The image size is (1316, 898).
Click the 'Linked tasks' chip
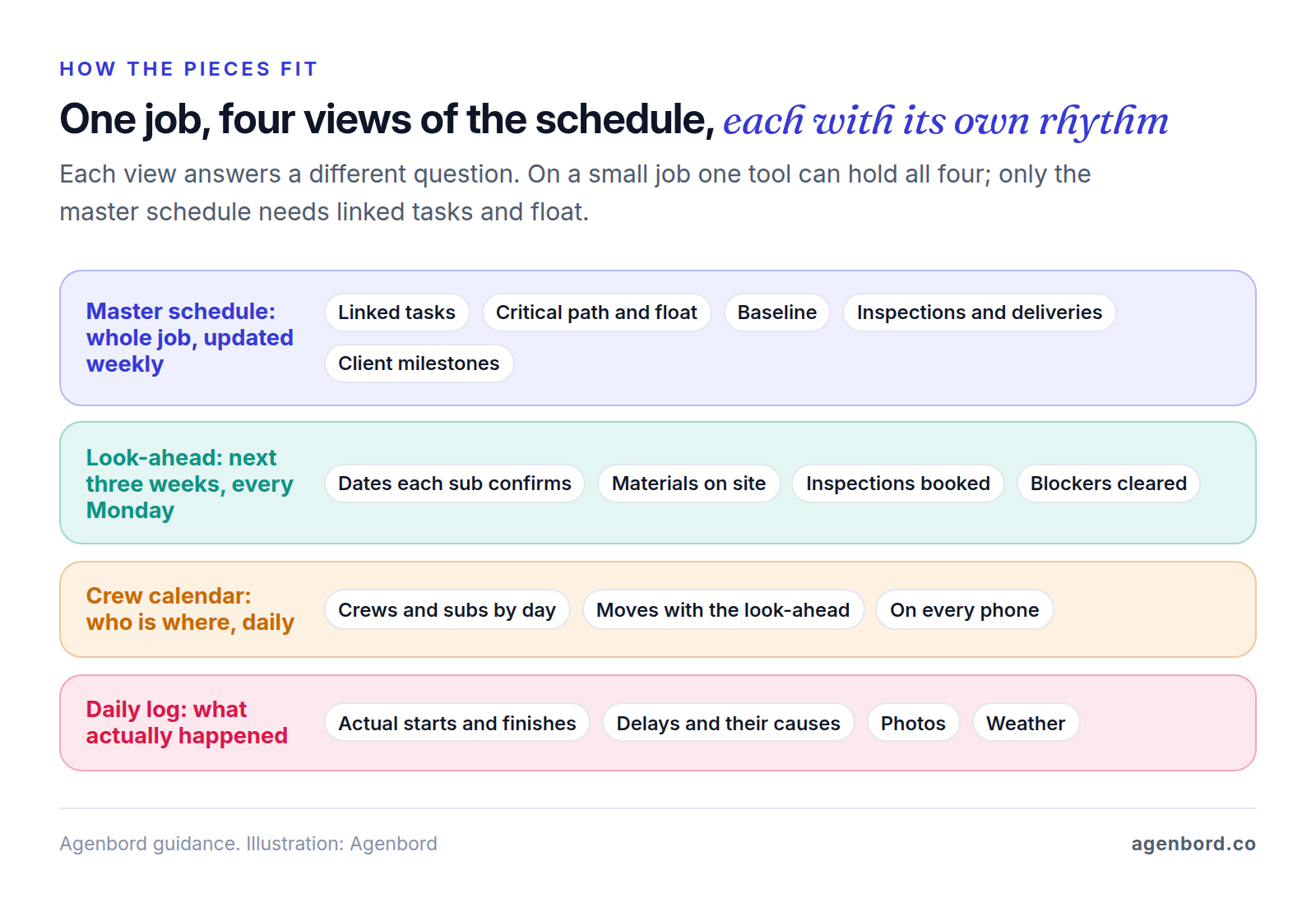pos(396,312)
